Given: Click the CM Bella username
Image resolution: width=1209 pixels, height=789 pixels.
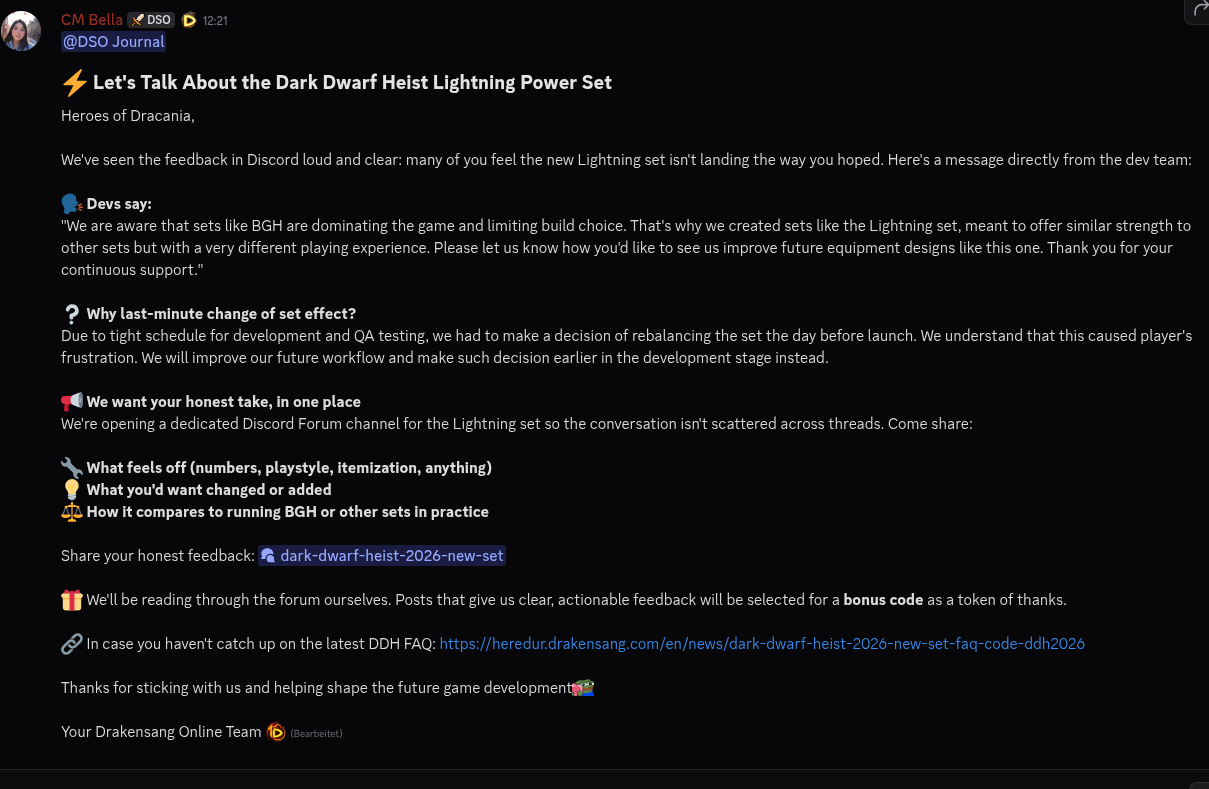Looking at the screenshot, I should pos(92,19).
